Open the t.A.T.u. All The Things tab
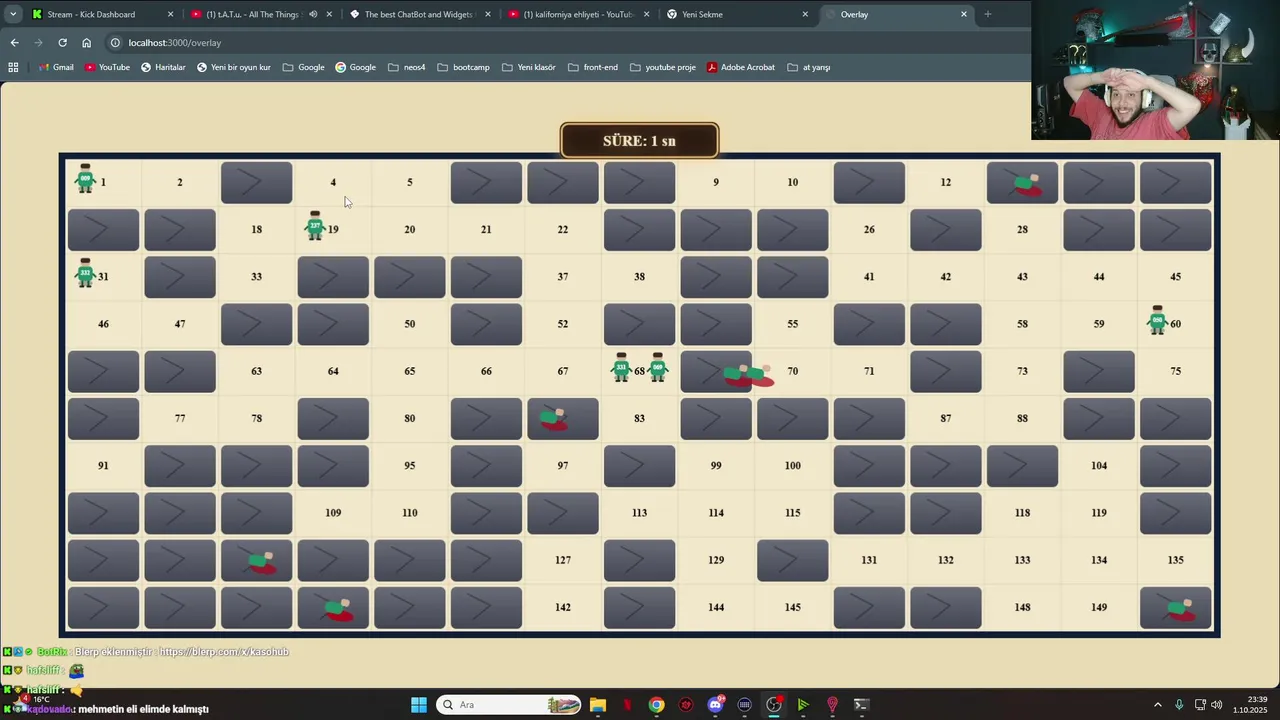 point(255,14)
